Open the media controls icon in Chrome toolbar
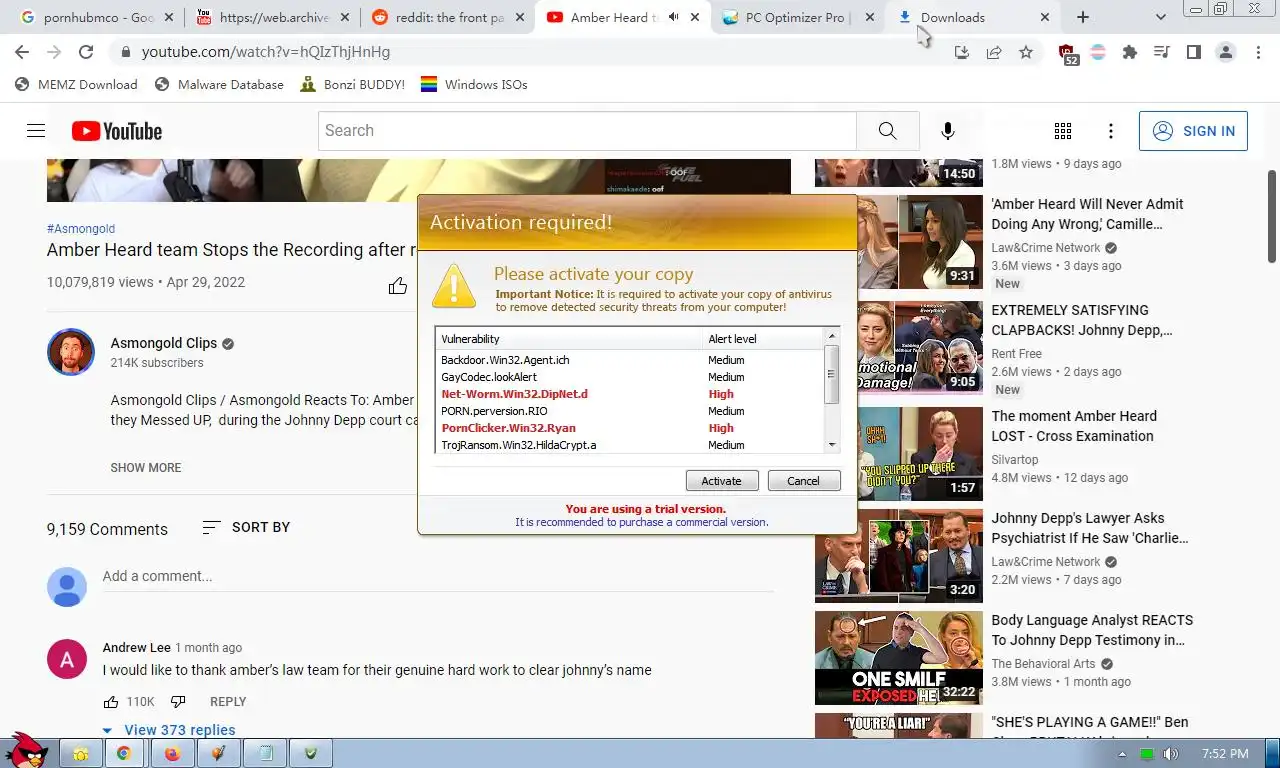The image size is (1280, 768). tap(1161, 52)
